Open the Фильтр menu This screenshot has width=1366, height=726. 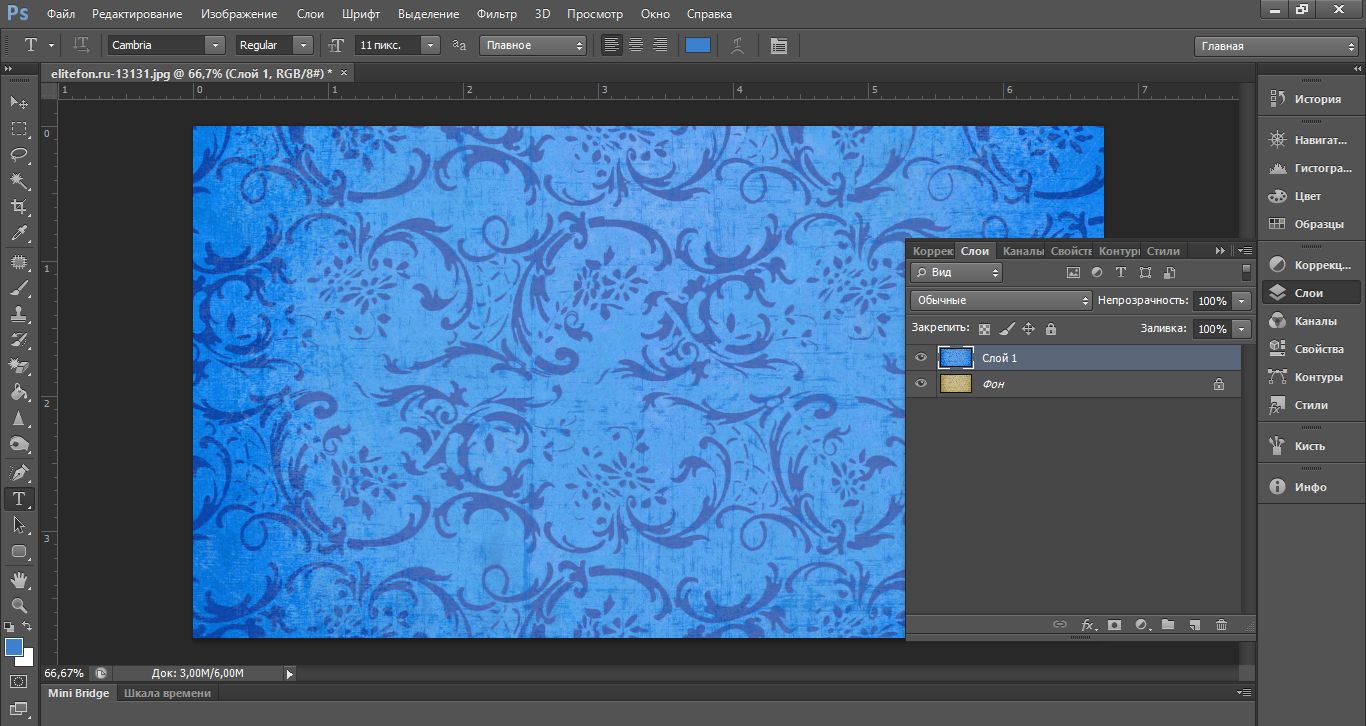coord(497,14)
